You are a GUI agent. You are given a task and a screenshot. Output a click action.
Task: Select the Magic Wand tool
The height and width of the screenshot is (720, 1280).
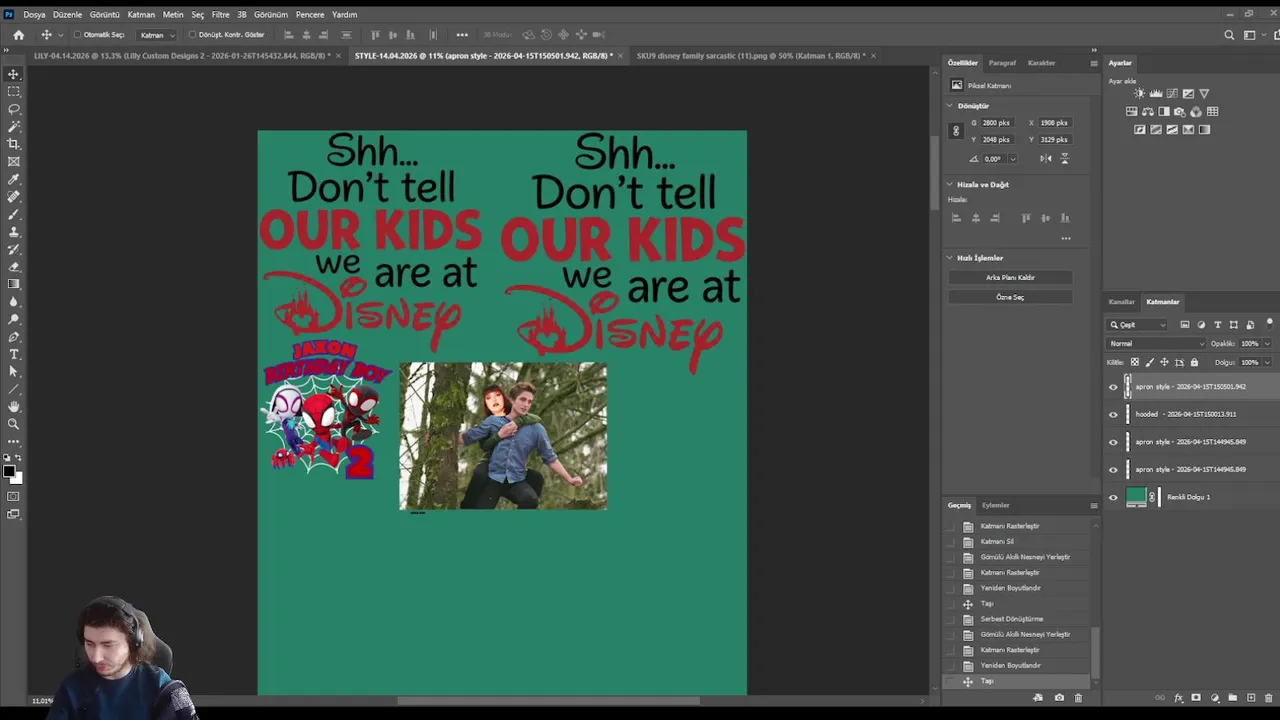[14, 127]
